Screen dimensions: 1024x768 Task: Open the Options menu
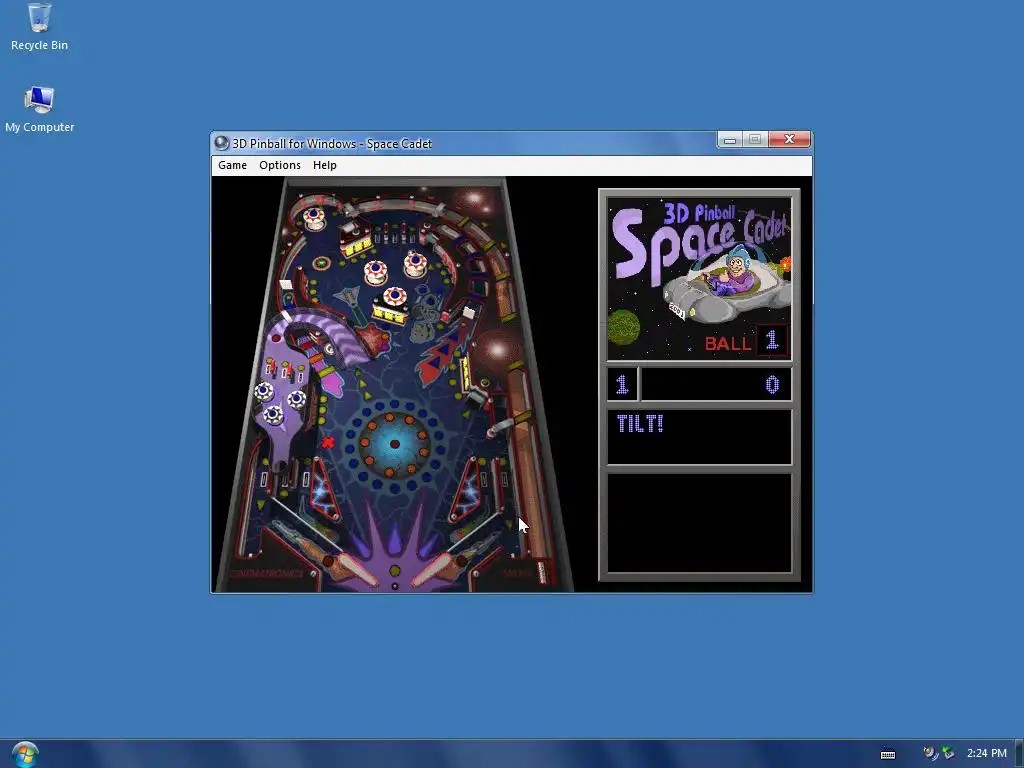[x=280, y=165]
